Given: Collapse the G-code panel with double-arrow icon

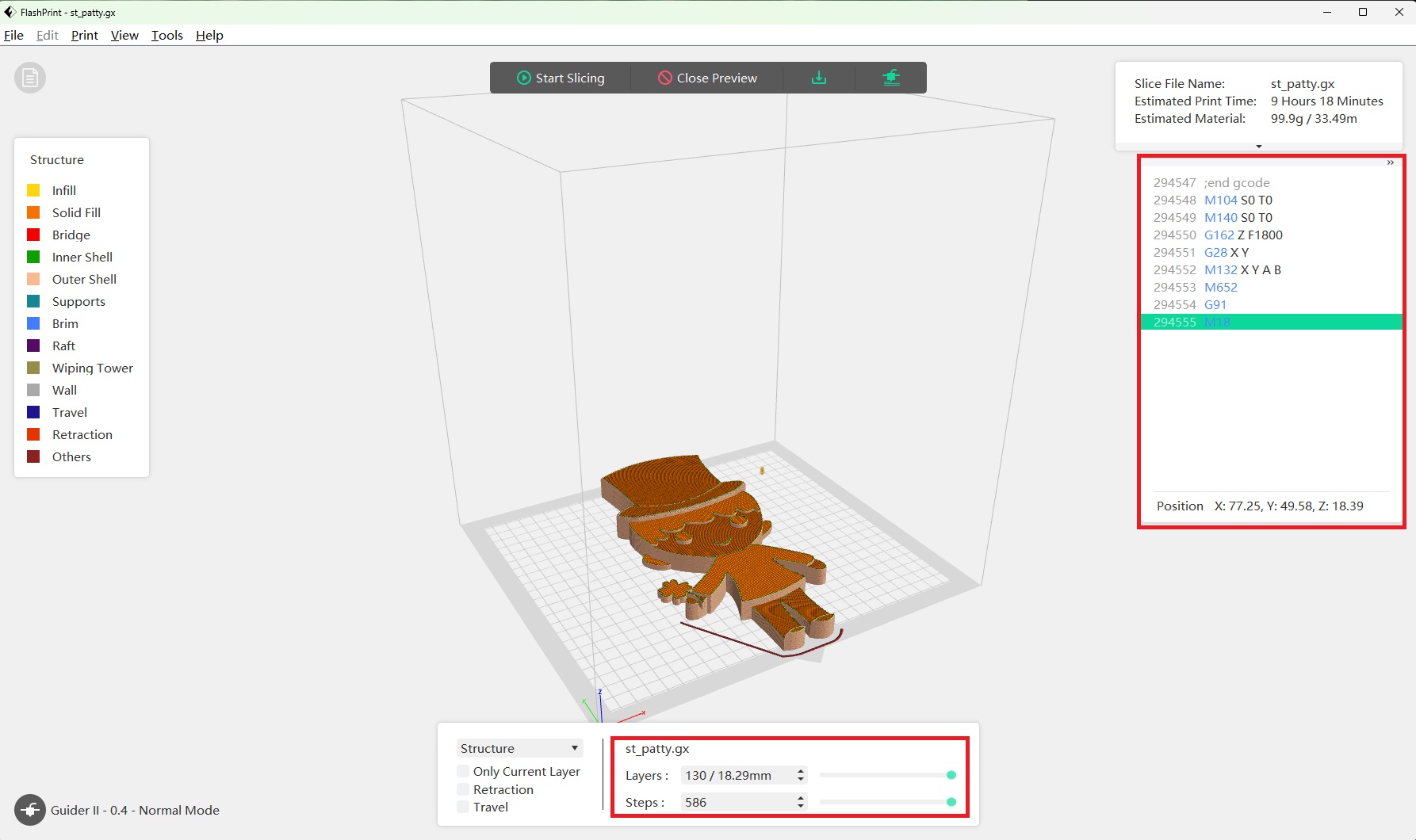Looking at the screenshot, I should pyautogui.click(x=1390, y=163).
